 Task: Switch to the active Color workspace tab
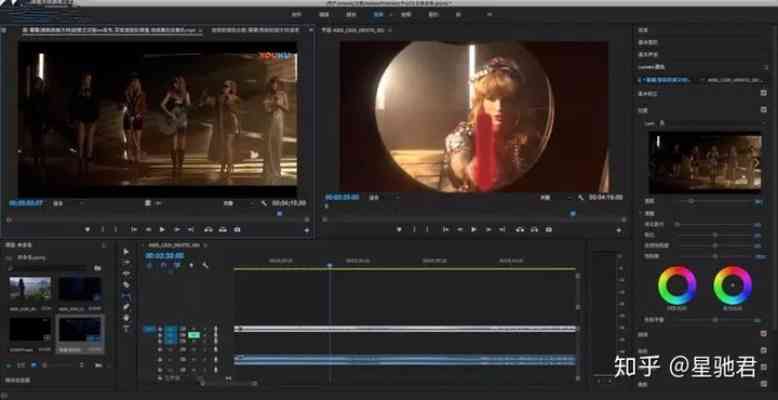tap(378, 15)
